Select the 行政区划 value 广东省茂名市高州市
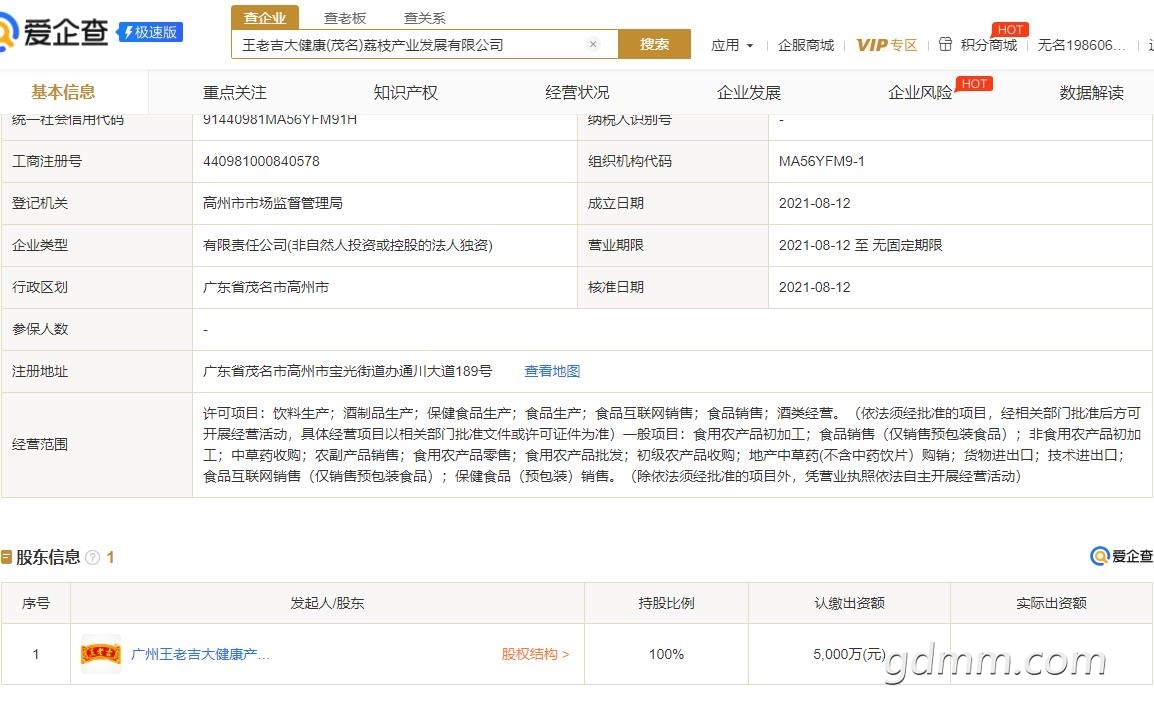The image size is (1154, 724). pyautogui.click(x=266, y=287)
